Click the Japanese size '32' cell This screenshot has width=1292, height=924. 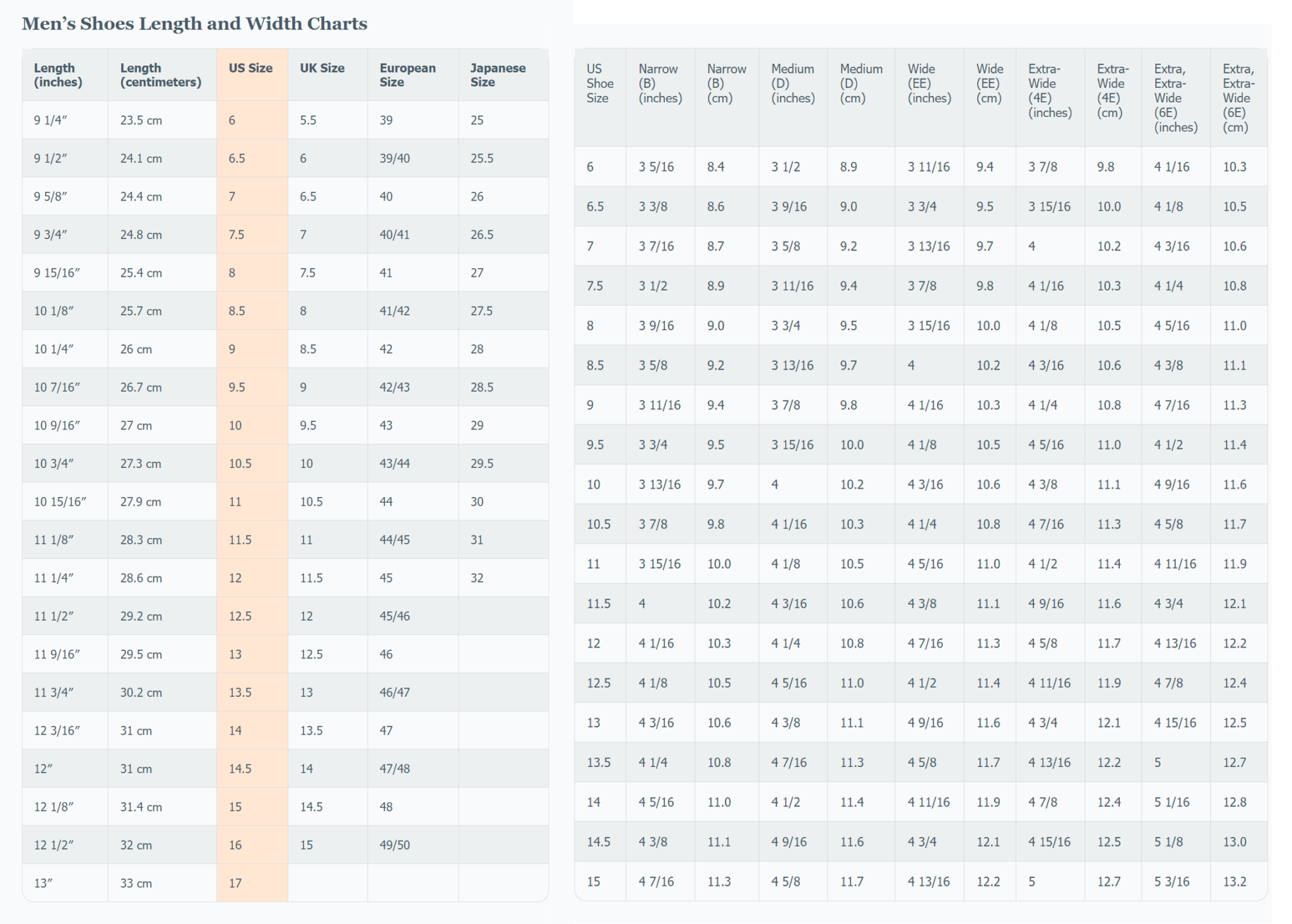click(477, 578)
